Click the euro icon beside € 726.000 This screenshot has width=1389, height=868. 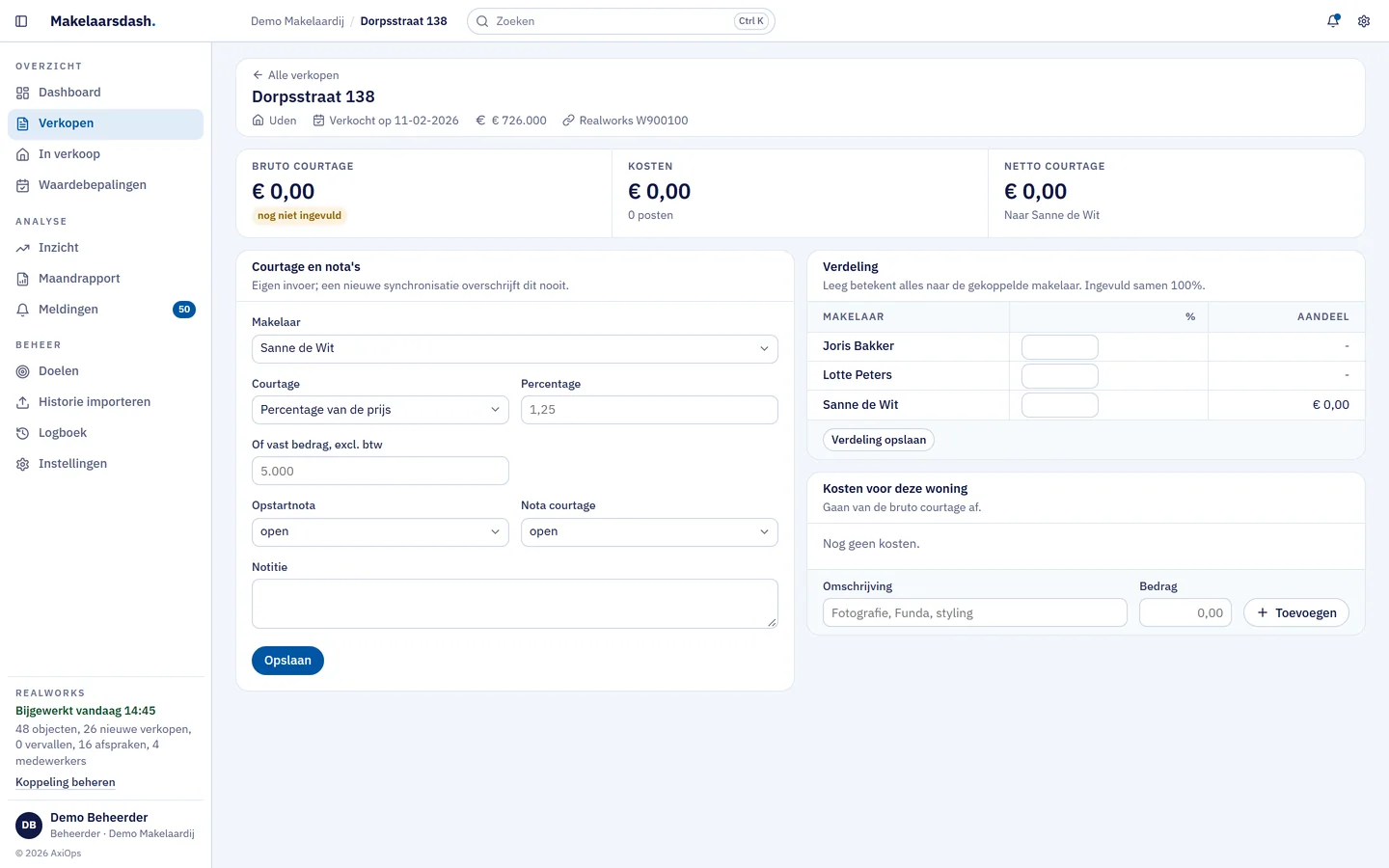(x=480, y=121)
